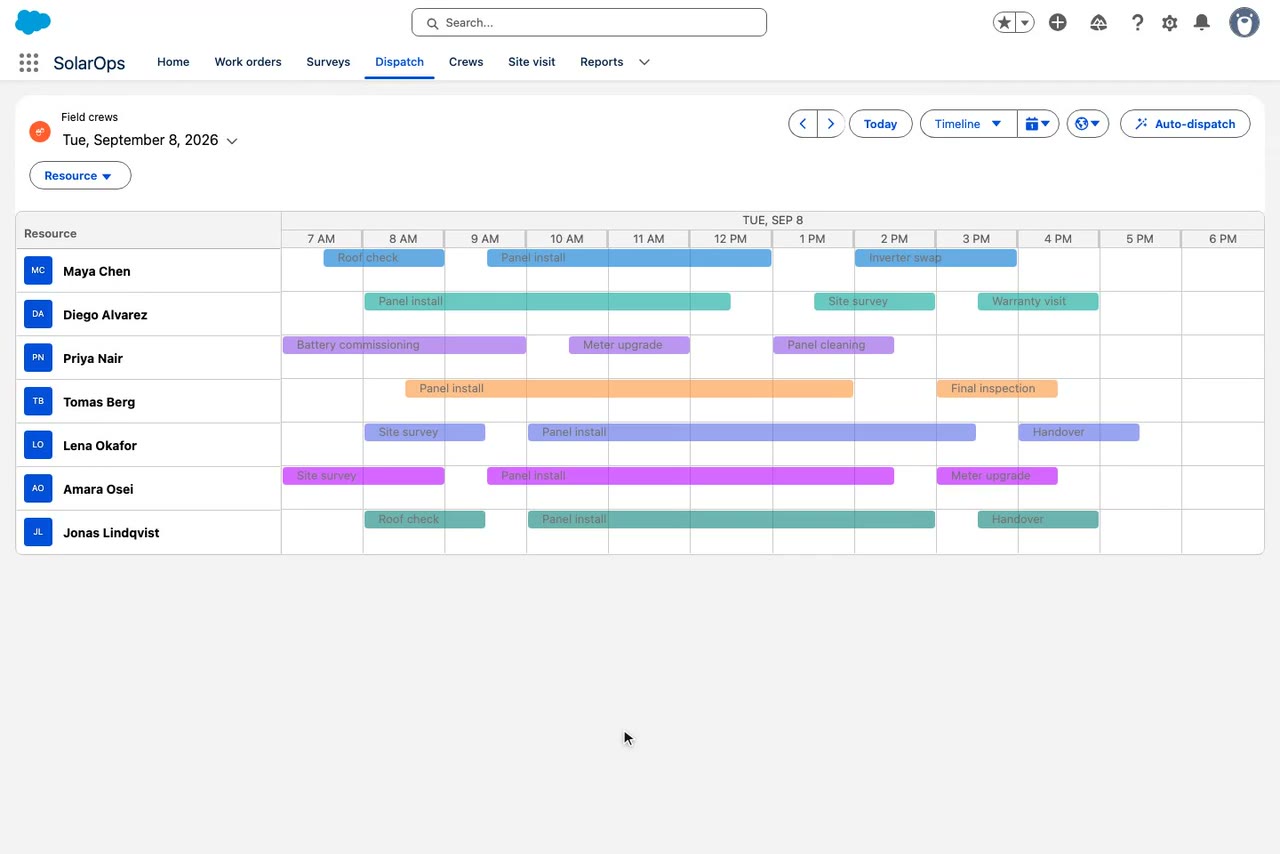Select Maya Chen's Inverter swap appointment

935,258
